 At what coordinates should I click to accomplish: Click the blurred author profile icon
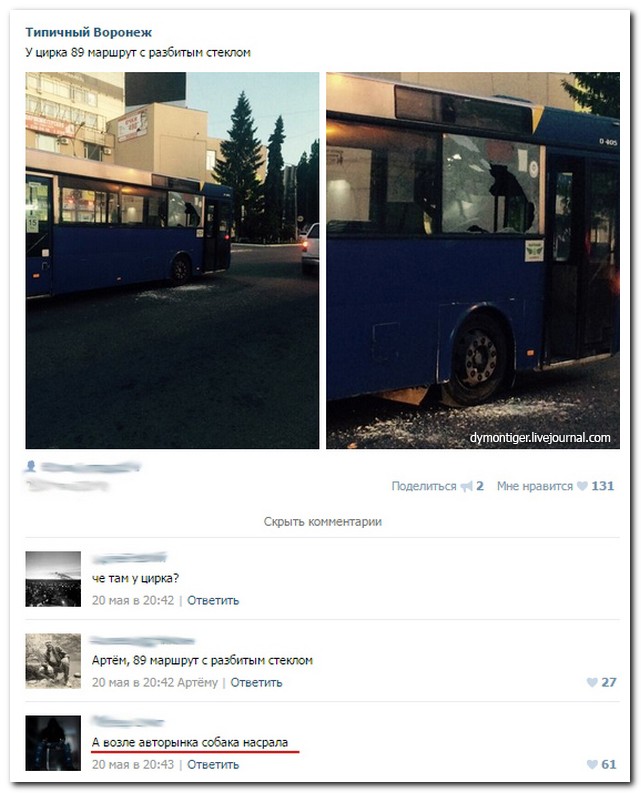(31, 466)
